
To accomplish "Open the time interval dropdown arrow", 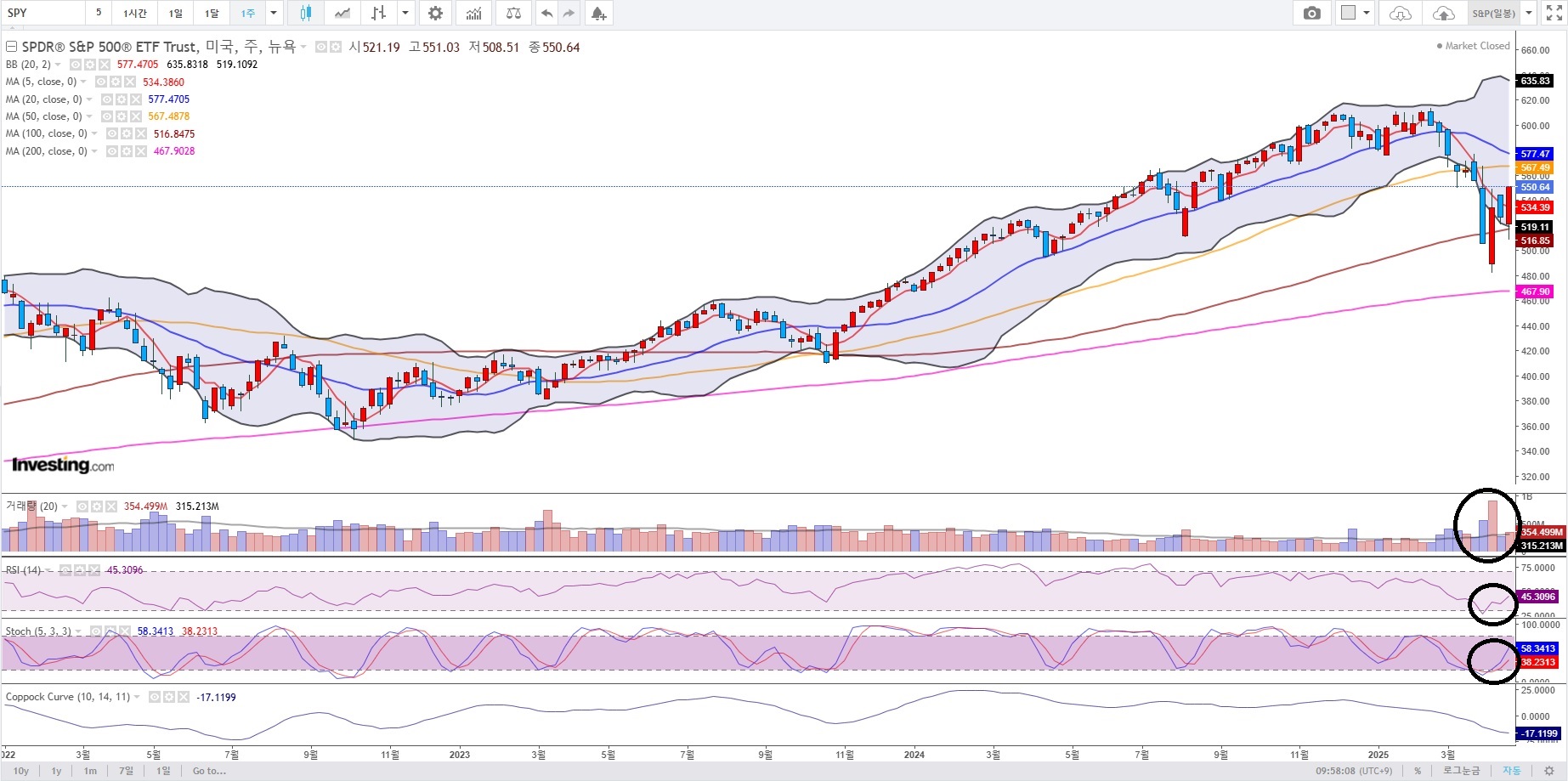I will [273, 13].
